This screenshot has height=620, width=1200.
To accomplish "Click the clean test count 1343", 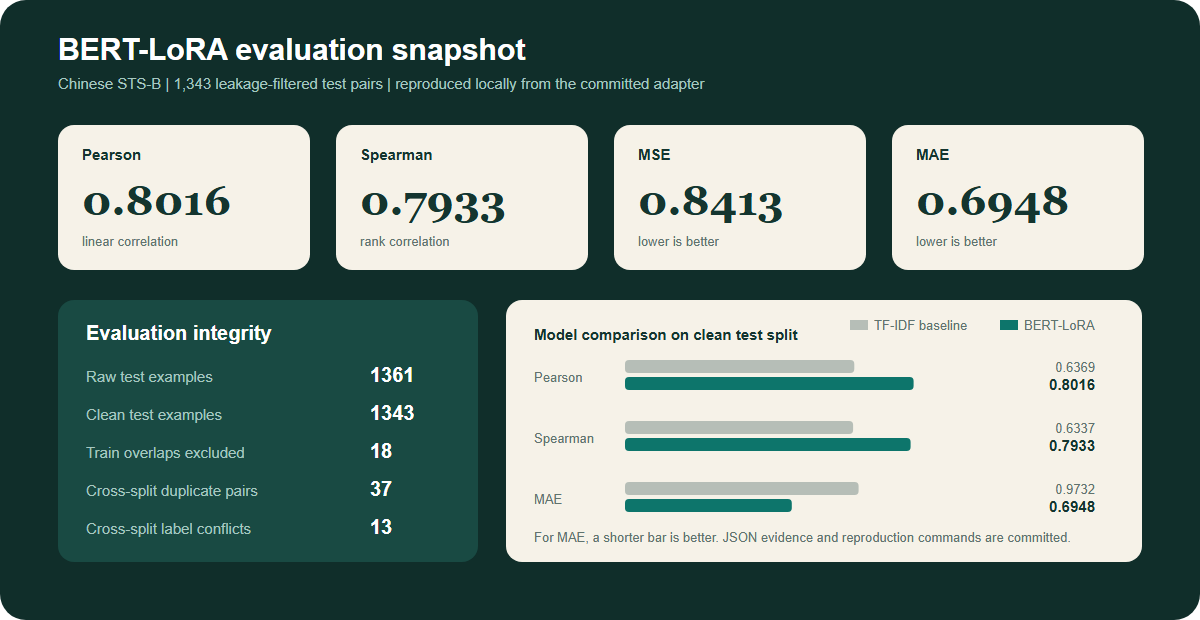I will coord(392,413).
